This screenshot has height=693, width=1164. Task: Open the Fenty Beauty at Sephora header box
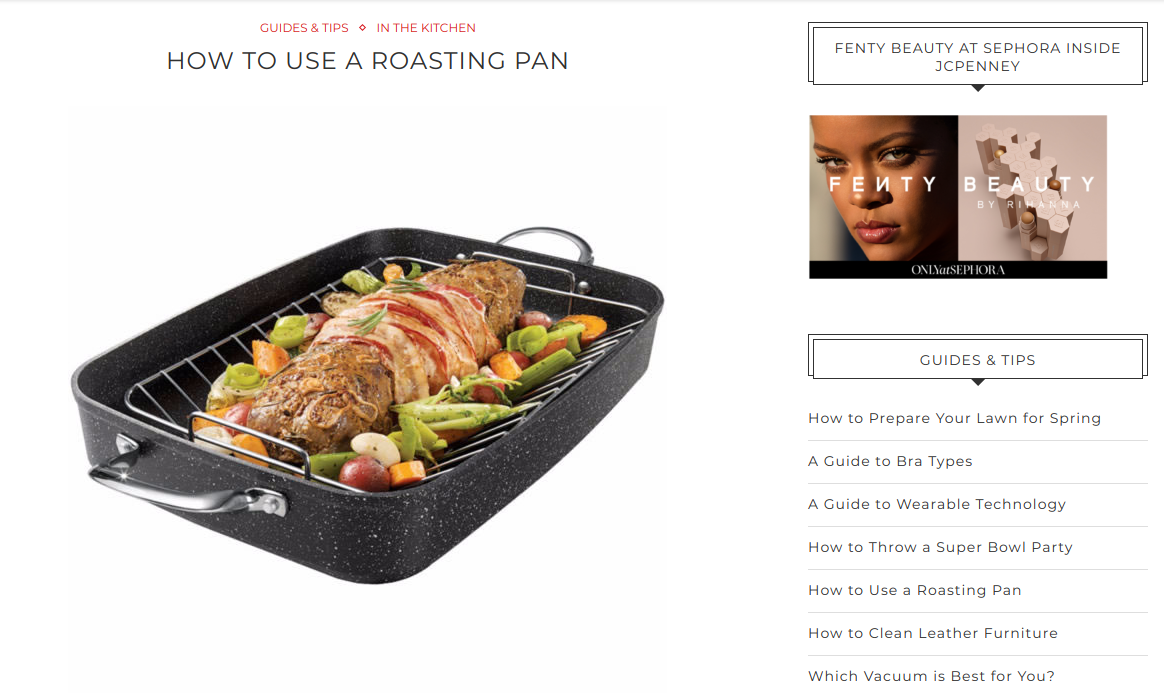978,54
